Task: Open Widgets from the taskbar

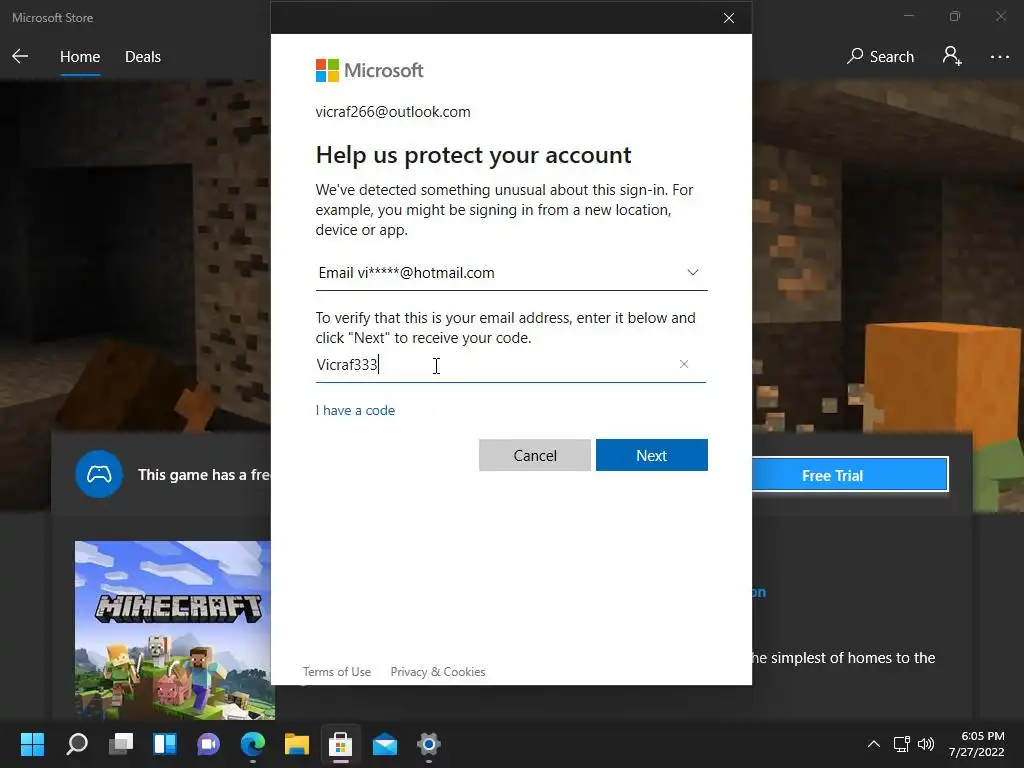Action: click(165, 744)
